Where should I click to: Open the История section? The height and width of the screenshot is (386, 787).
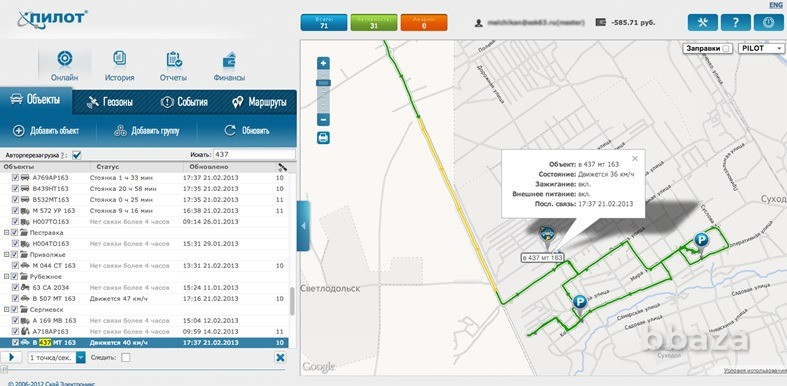(x=119, y=66)
